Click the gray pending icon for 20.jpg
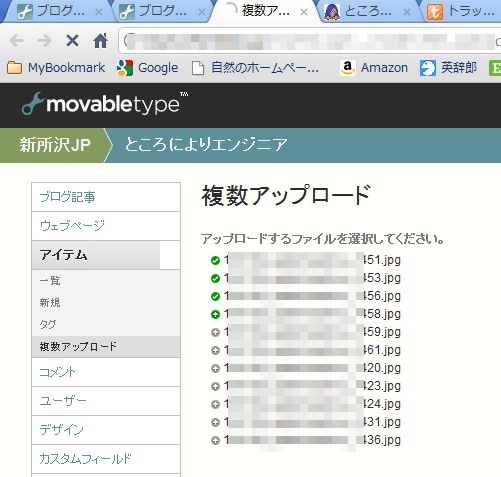 point(215,368)
